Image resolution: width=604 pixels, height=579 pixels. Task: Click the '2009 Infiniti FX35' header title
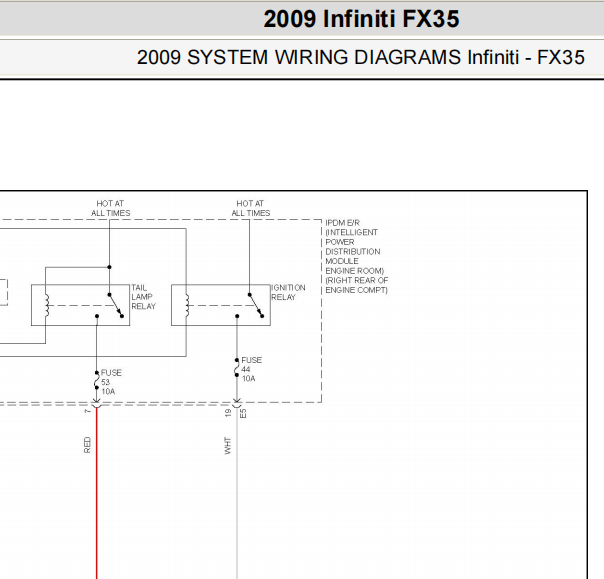[361, 19]
